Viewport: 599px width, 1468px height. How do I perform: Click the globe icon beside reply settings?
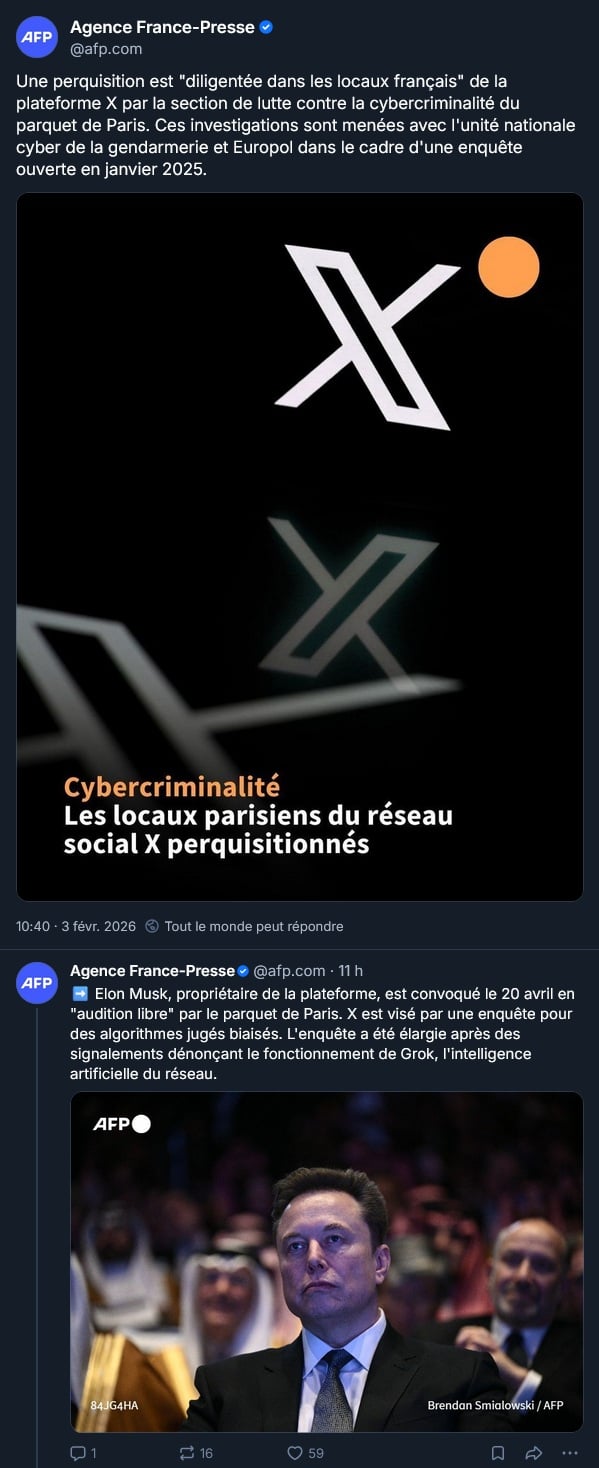click(x=152, y=926)
